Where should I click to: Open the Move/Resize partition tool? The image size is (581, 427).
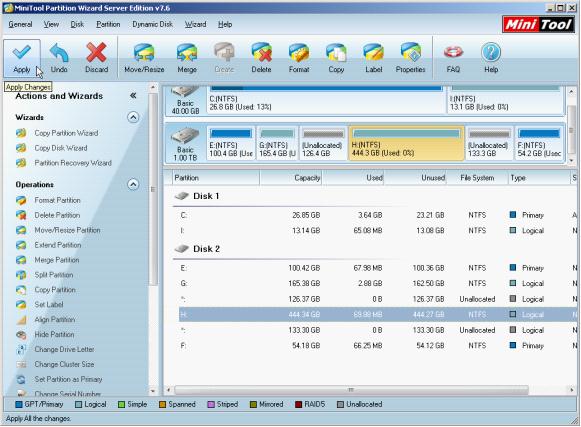[144, 58]
